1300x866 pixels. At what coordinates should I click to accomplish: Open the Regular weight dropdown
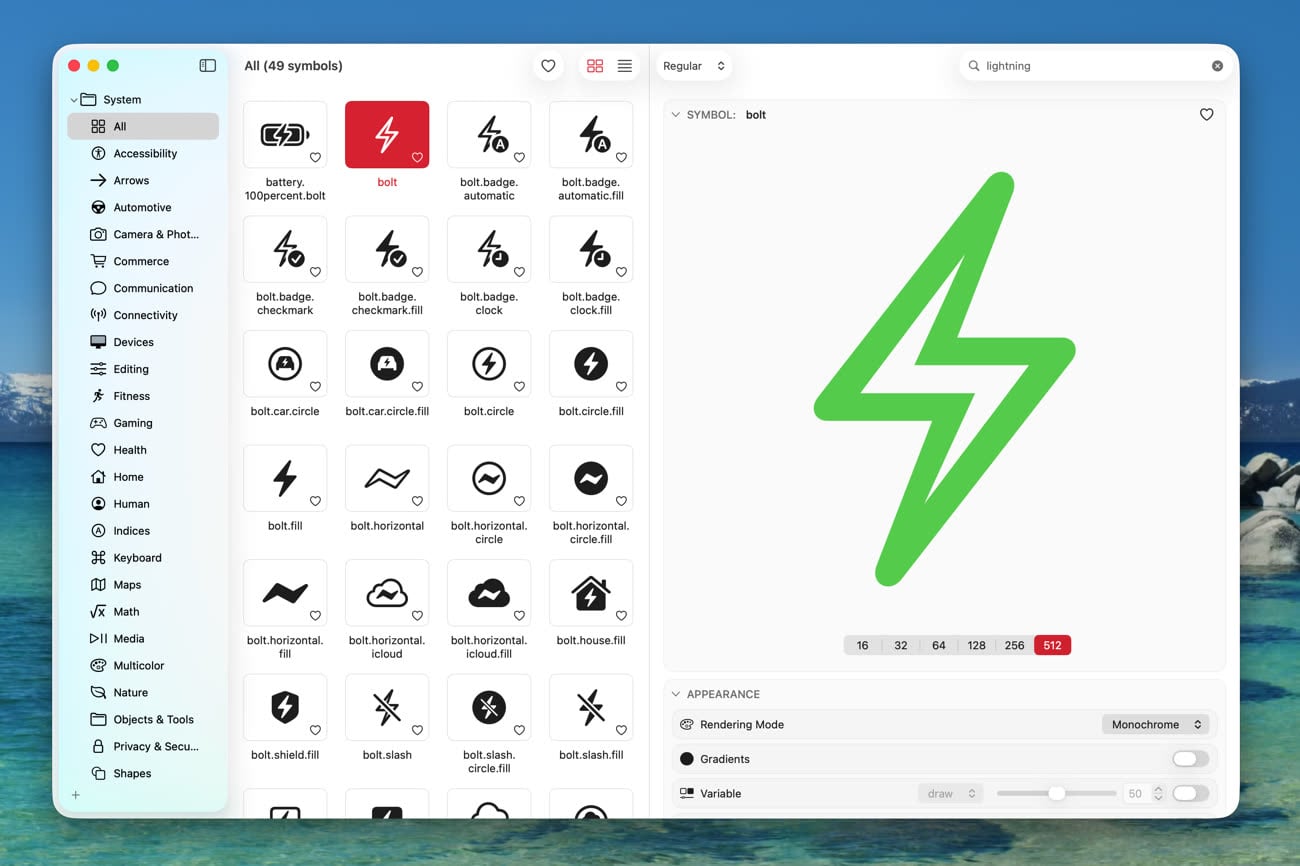(x=694, y=65)
